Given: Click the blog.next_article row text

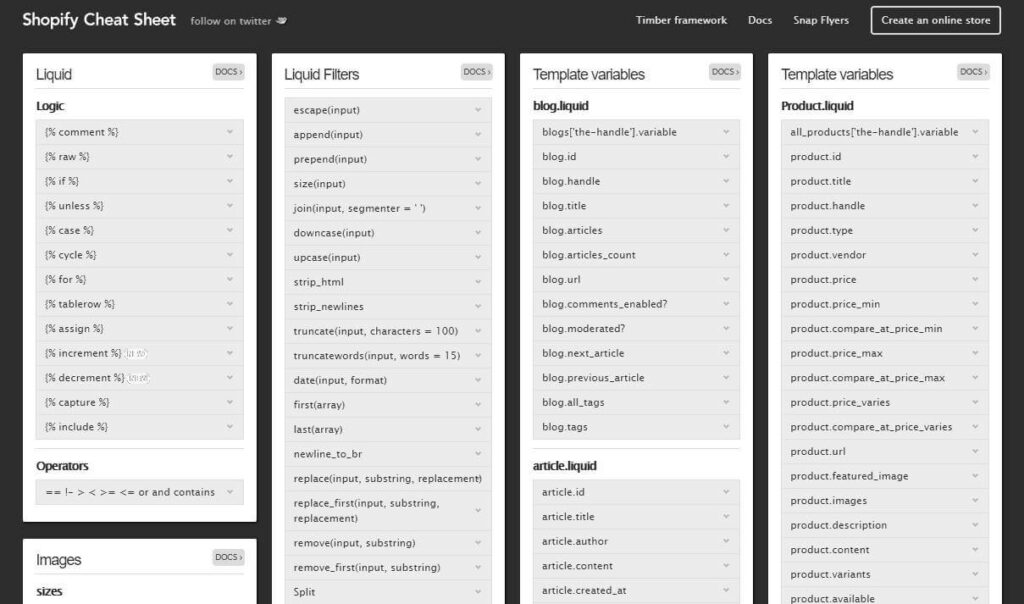Looking at the screenshot, I should (x=583, y=353).
